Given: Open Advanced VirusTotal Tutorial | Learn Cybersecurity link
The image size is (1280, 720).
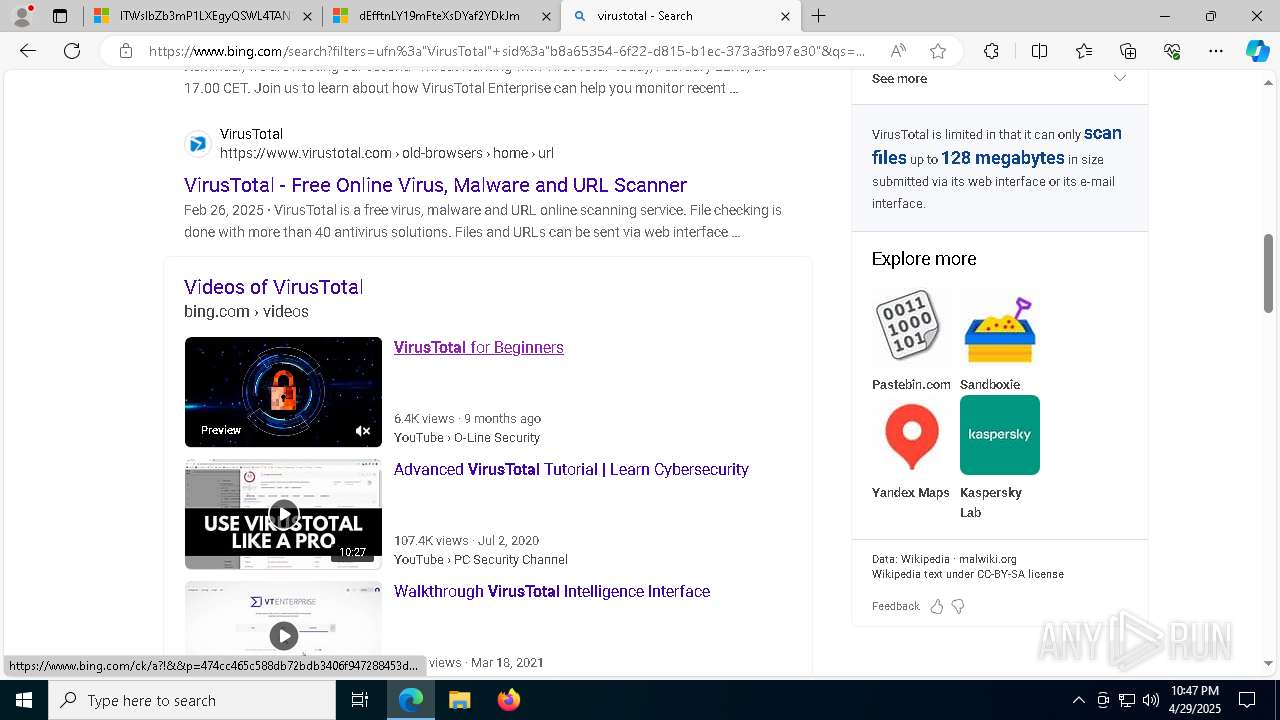Looking at the screenshot, I should [571, 469].
